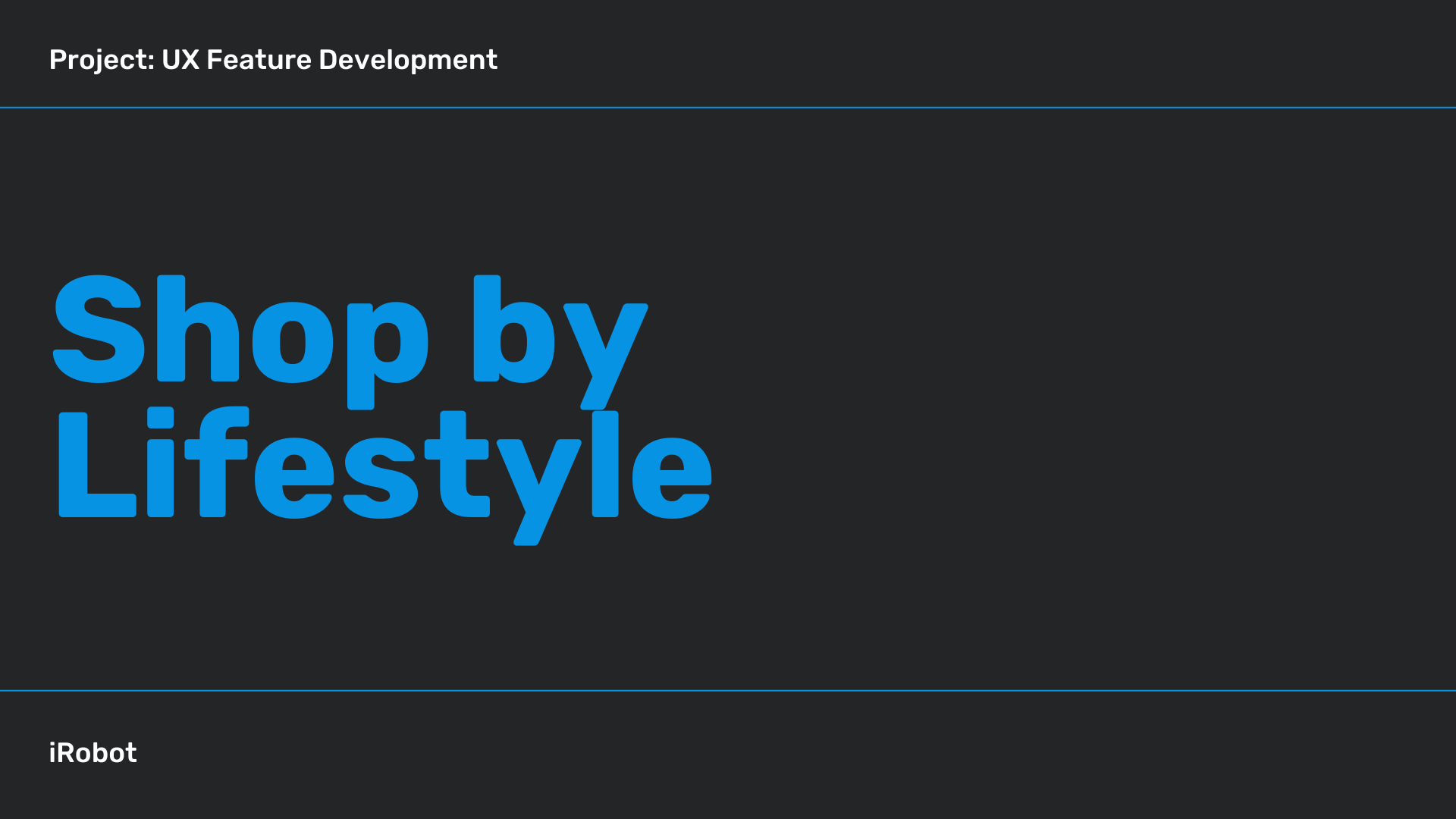The width and height of the screenshot is (1456, 819).
Task: Select the 'UX' word in header
Action: [x=180, y=60]
